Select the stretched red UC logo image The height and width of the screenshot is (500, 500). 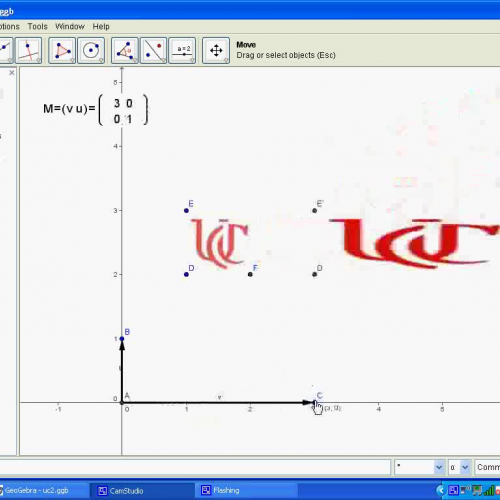point(414,243)
